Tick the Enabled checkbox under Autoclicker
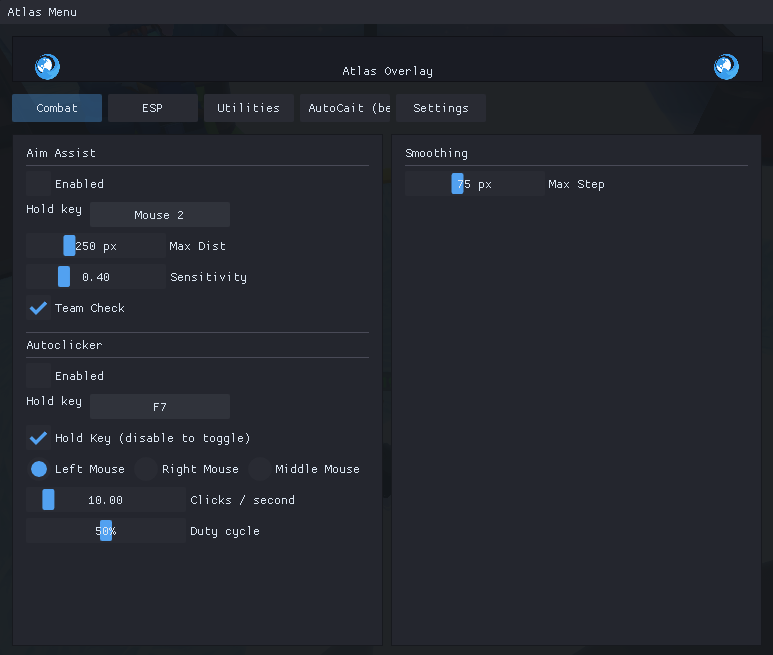This screenshot has height=655, width=773. click(39, 376)
